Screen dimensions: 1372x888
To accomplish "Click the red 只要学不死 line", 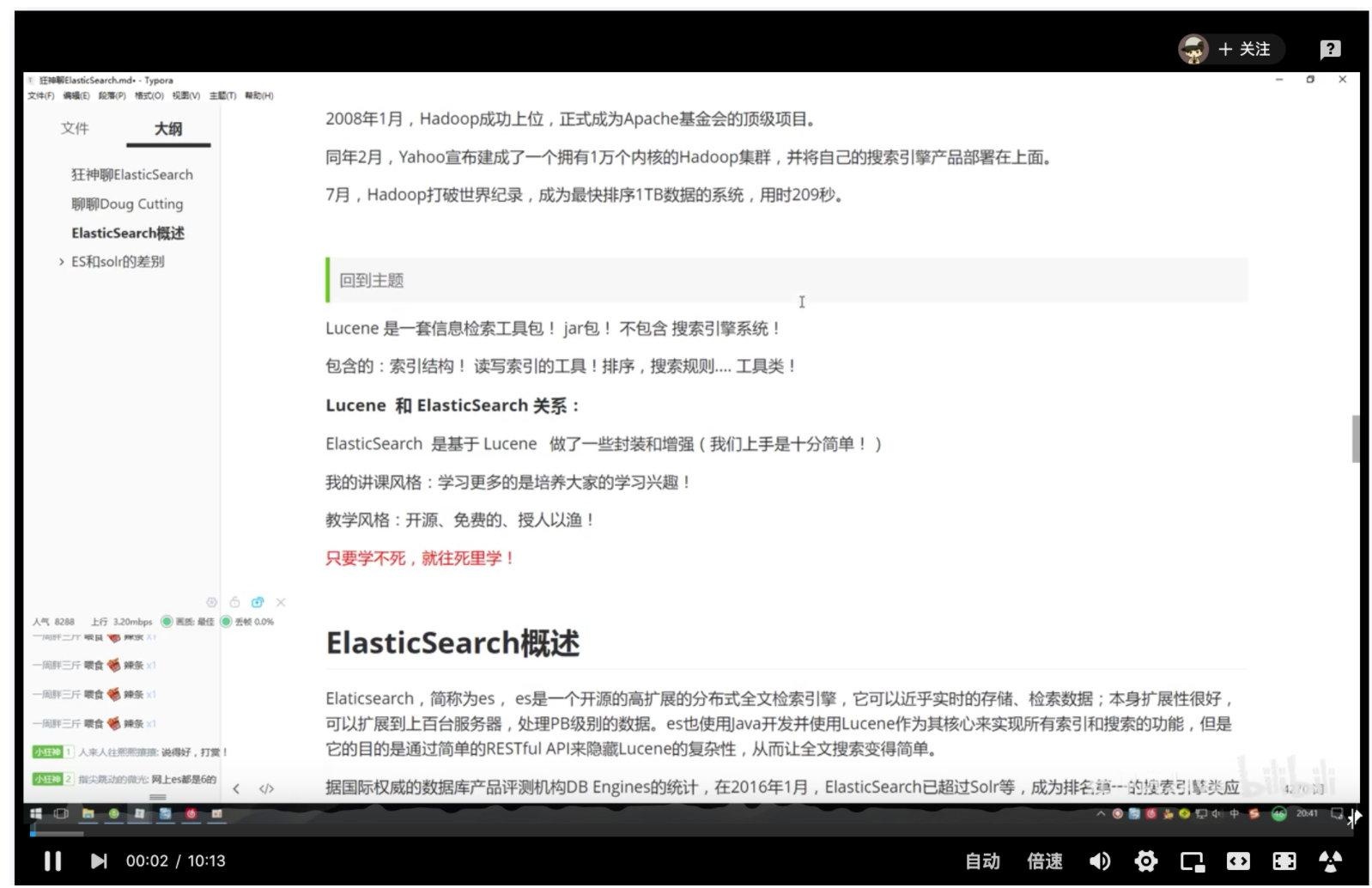I will pyautogui.click(x=420, y=558).
